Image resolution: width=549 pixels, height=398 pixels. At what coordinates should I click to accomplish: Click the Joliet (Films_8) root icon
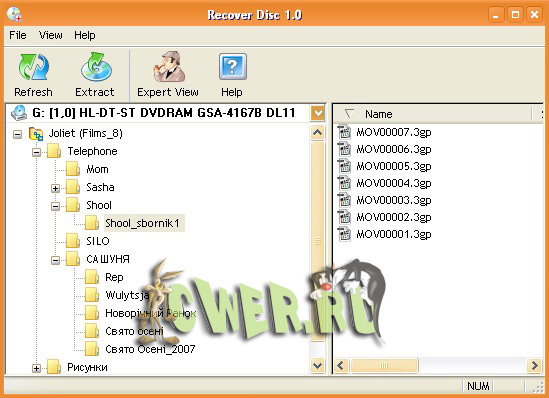(36, 134)
